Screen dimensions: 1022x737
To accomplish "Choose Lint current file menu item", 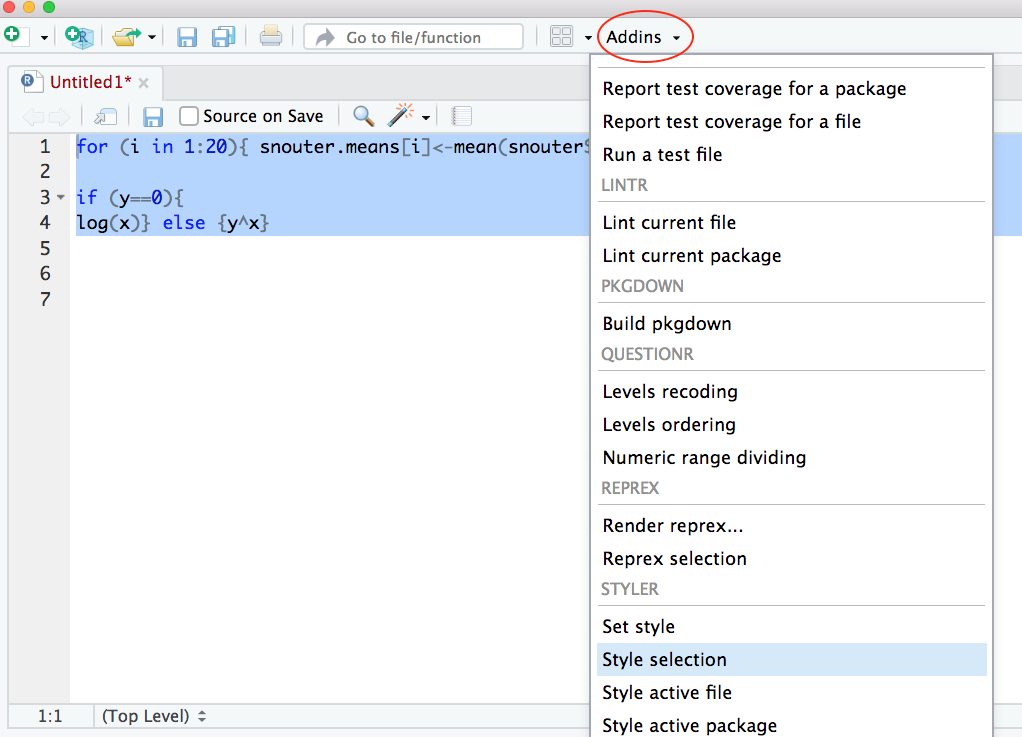I will [669, 223].
